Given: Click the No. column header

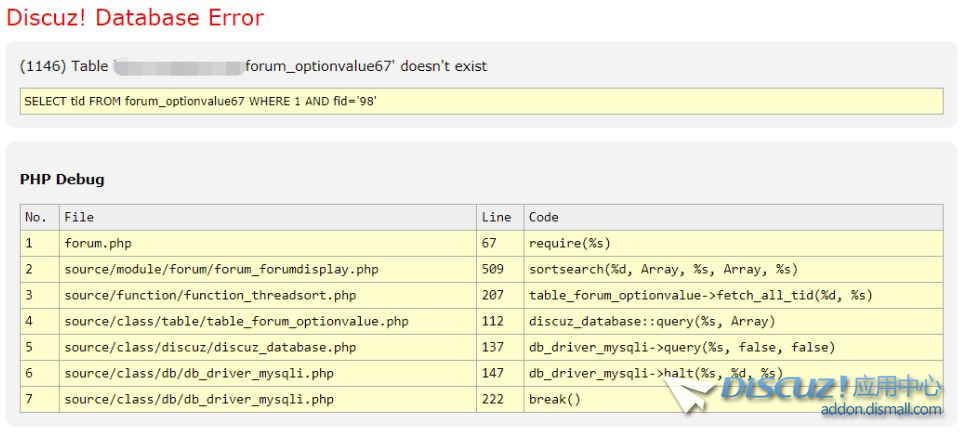Looking at the screenshot, I should pyautogui.click(x=36, y=217).
